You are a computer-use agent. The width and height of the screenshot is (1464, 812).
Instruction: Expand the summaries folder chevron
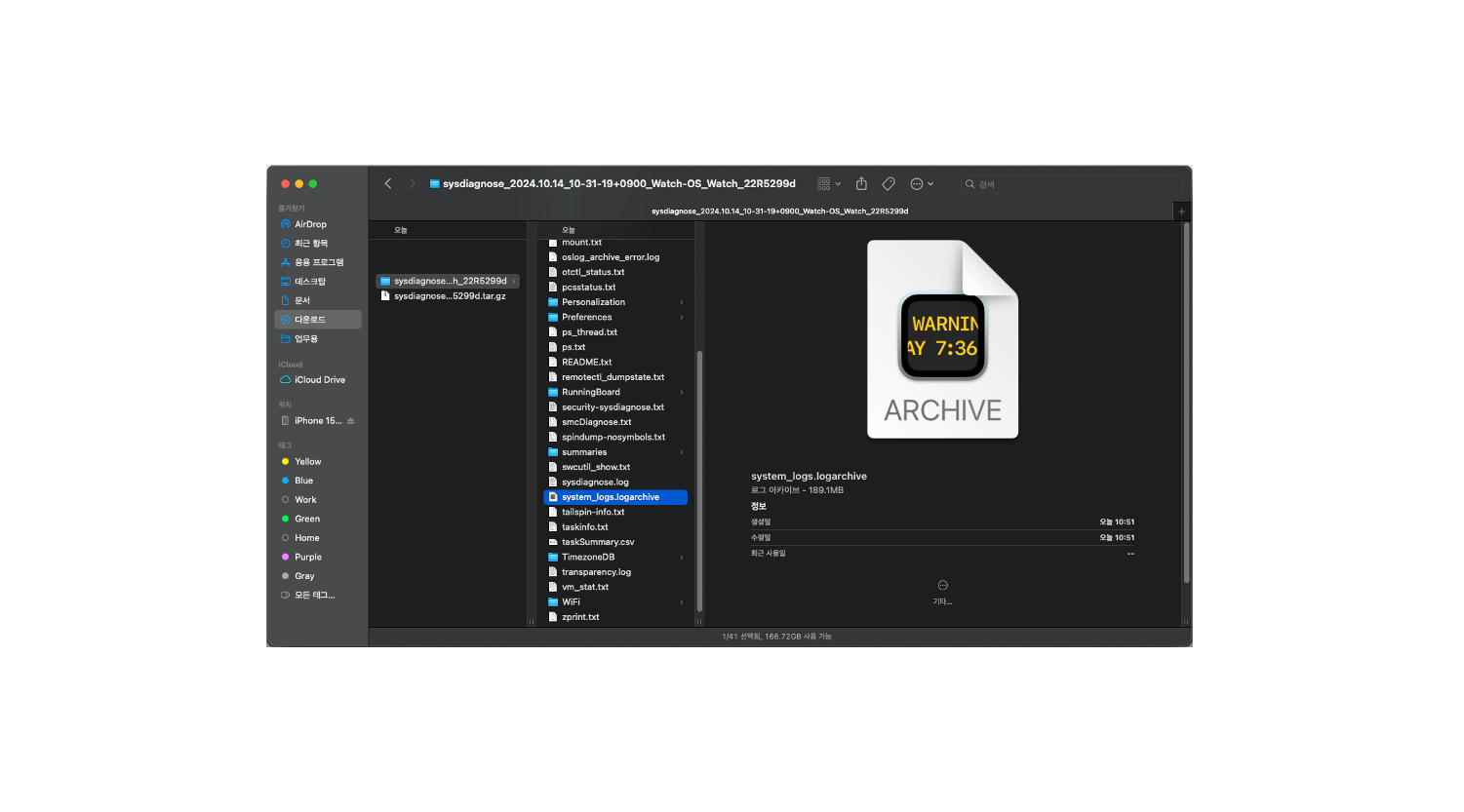(x=682, y=452)
